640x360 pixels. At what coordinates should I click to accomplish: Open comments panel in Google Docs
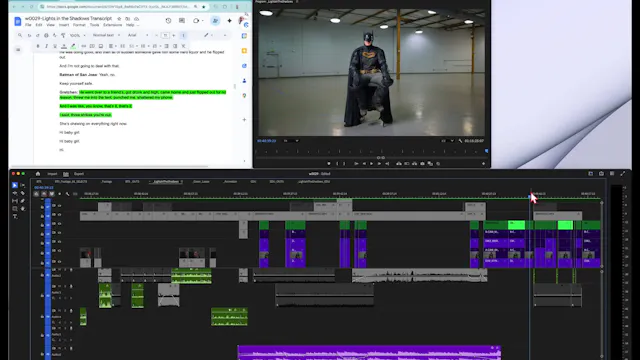[182, 20]
